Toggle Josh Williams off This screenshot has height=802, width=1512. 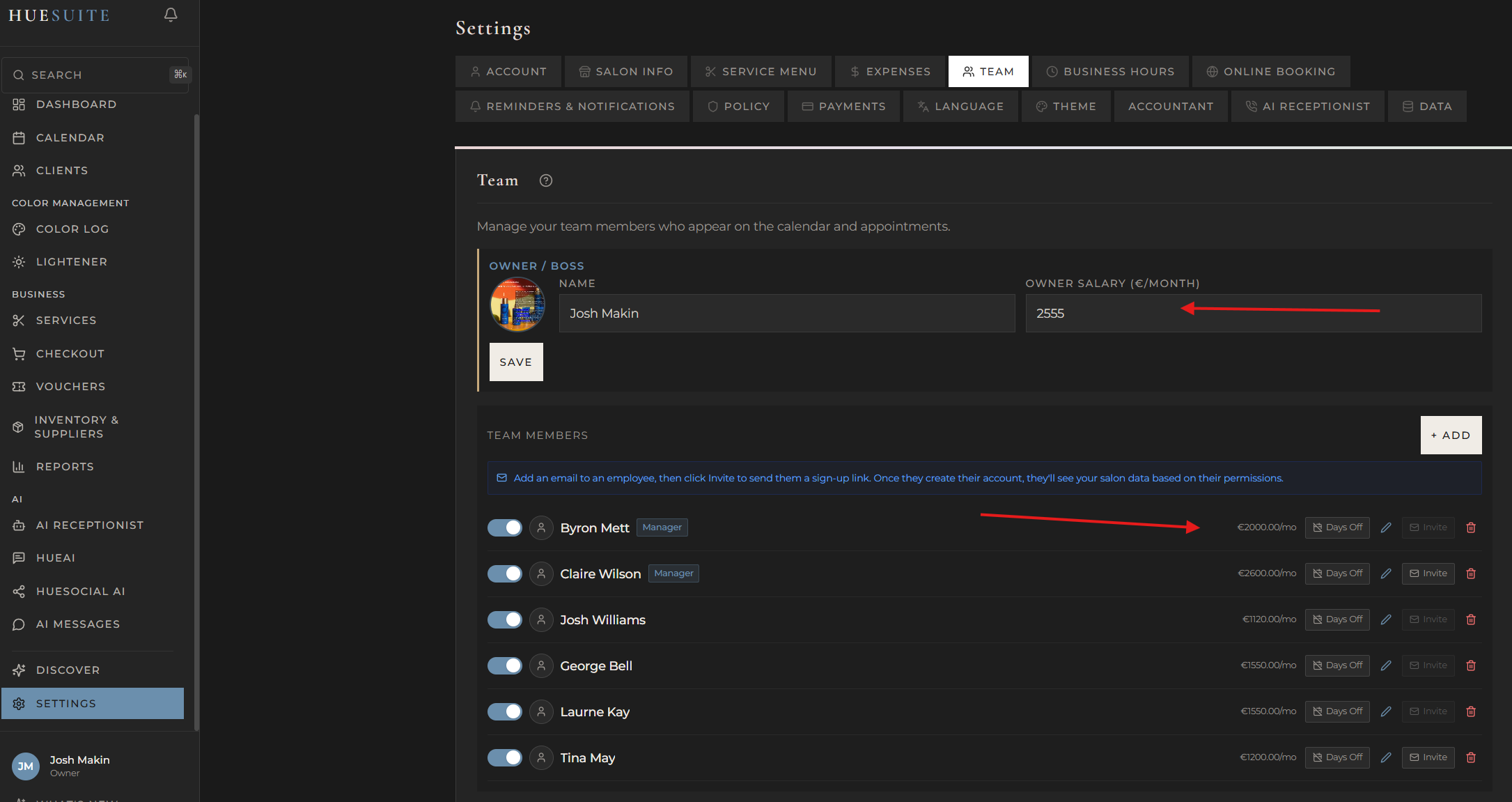(504, 619)
